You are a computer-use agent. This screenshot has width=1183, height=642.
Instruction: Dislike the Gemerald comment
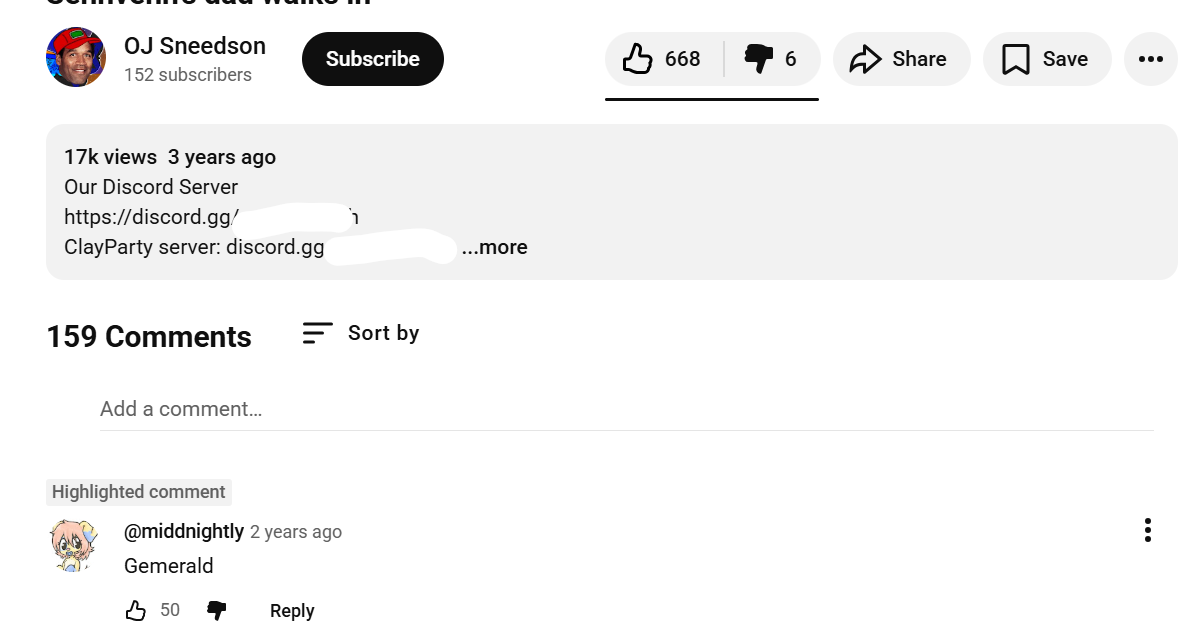click(x=216, y=610)
